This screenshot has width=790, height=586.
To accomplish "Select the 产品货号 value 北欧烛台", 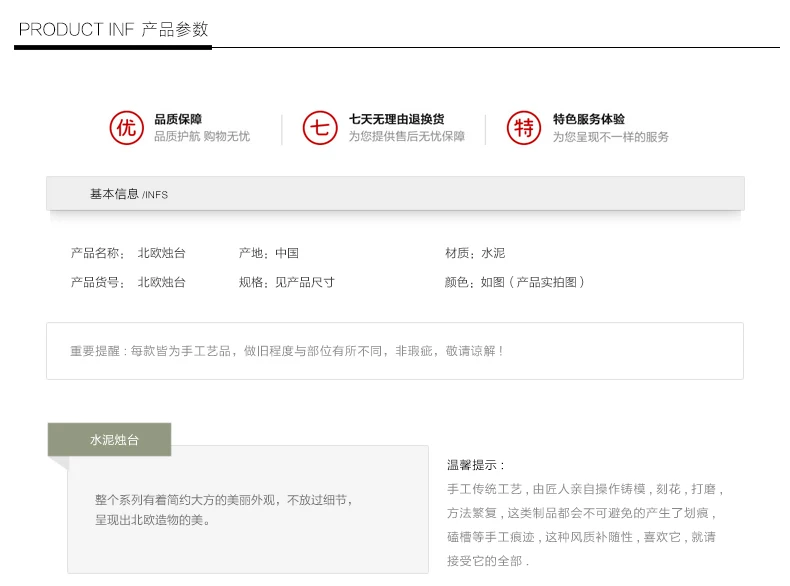I will pyautogui.click(x=162, y=282).
